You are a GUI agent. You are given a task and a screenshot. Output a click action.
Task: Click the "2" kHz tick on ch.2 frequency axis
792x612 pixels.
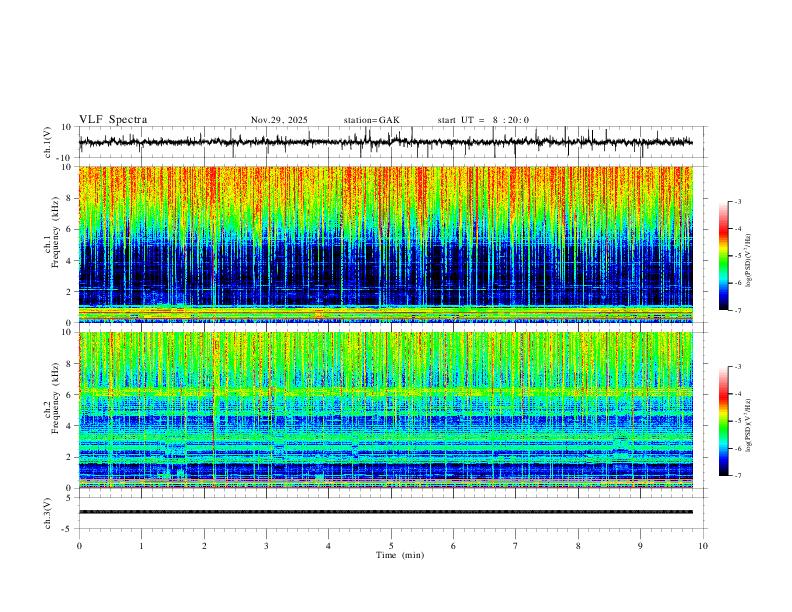(x=69, y=457)
